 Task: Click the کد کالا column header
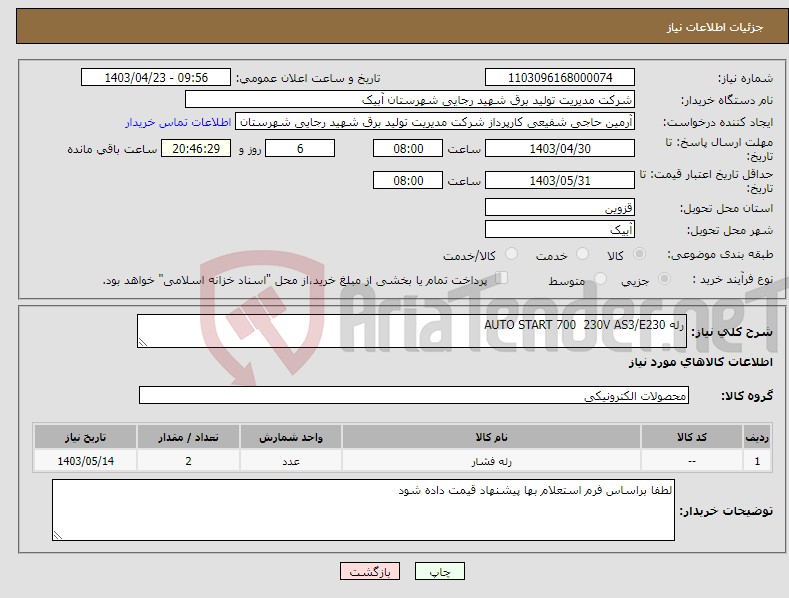[x=692, y=437]
